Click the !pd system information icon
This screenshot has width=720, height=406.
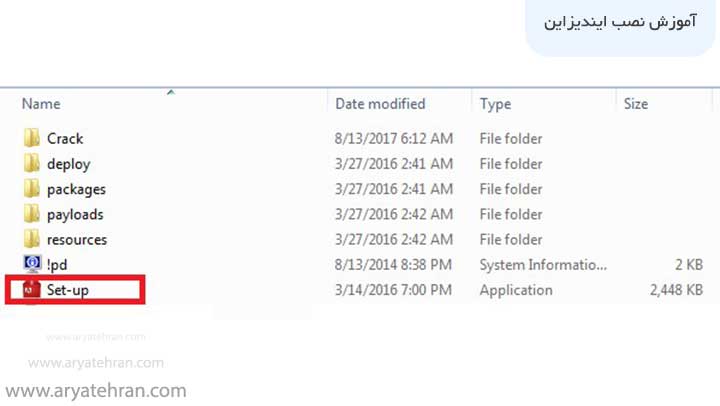32,265
